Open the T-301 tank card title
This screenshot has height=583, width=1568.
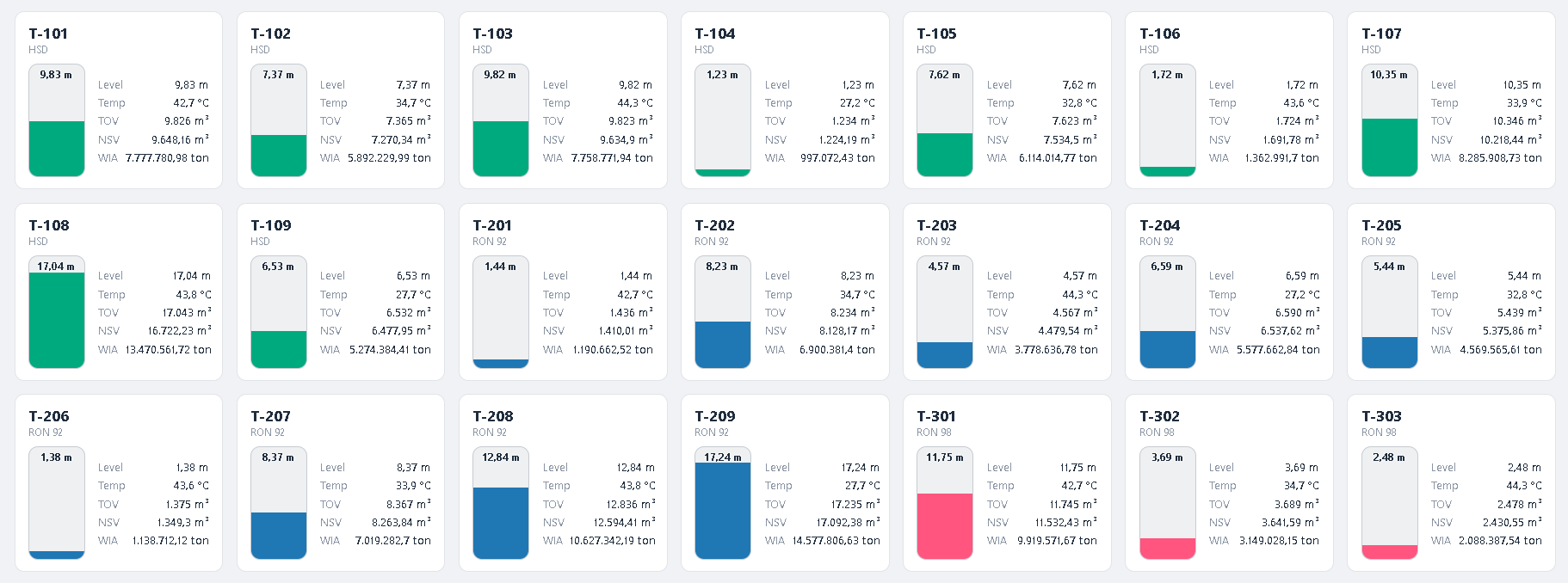coord(936,416)
